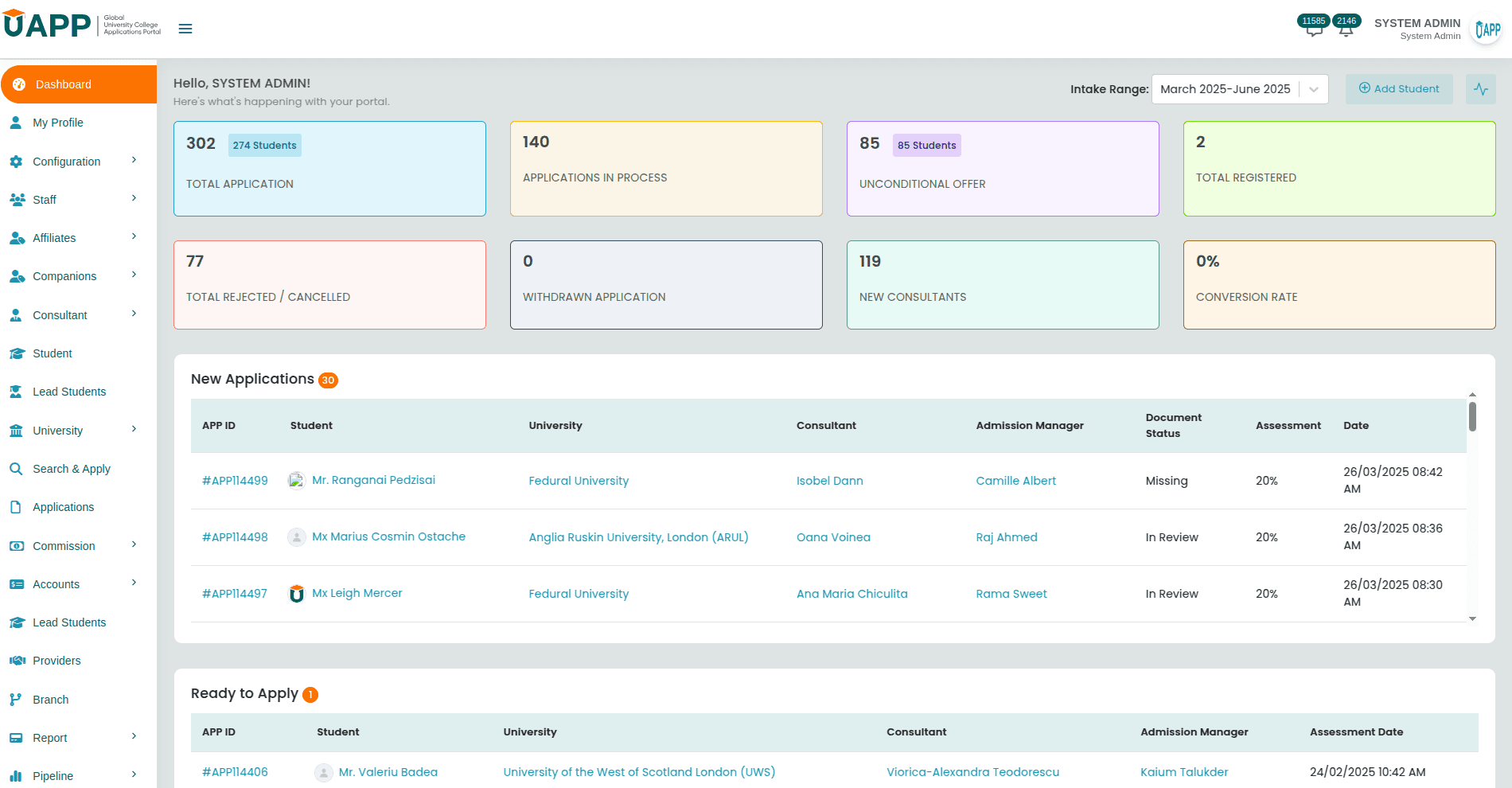This screenshot has height=788, width=1512.
Task: Click the scroll up arrow of applications table
Action: (x=1472, y=395)
